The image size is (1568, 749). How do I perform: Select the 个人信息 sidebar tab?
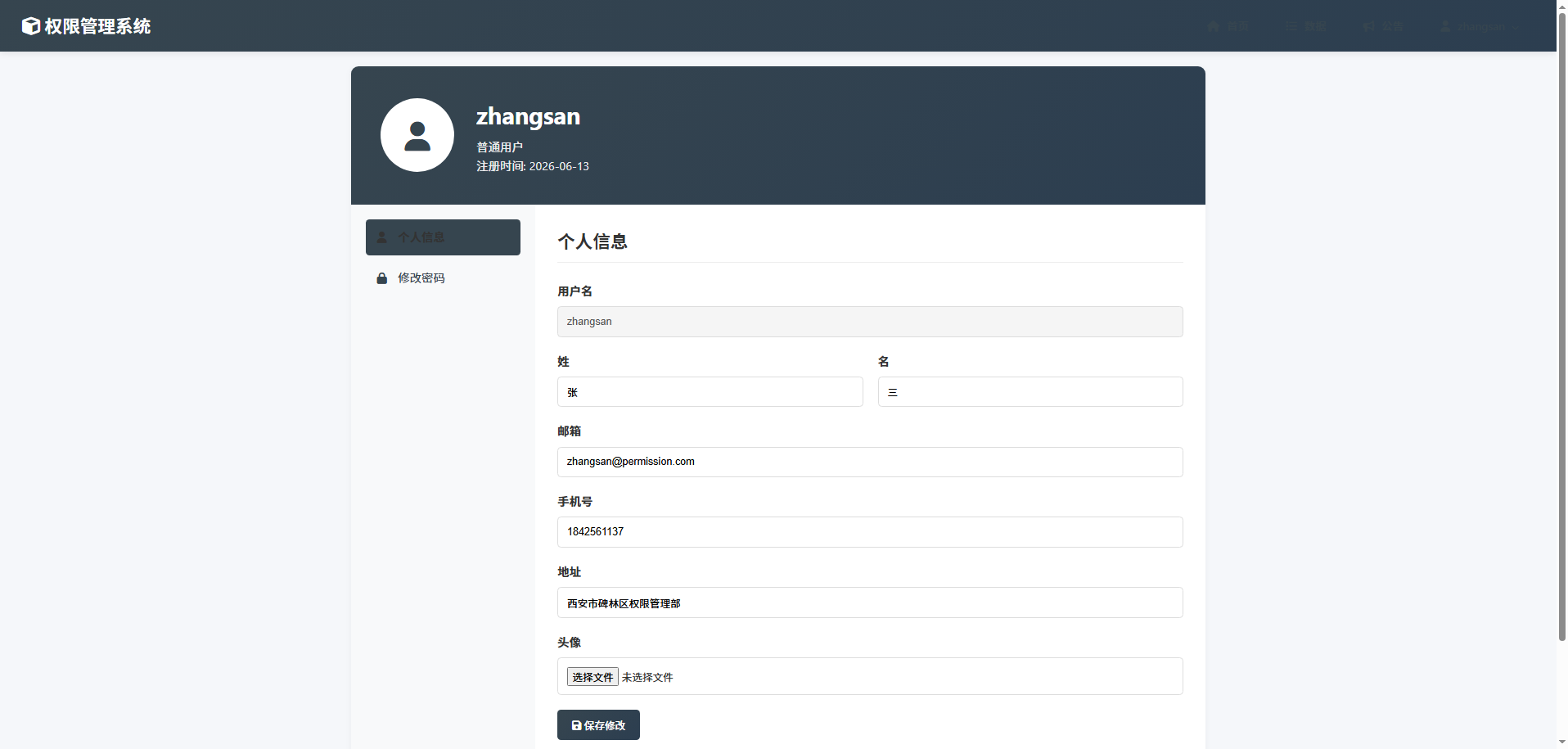click(443, 237)
